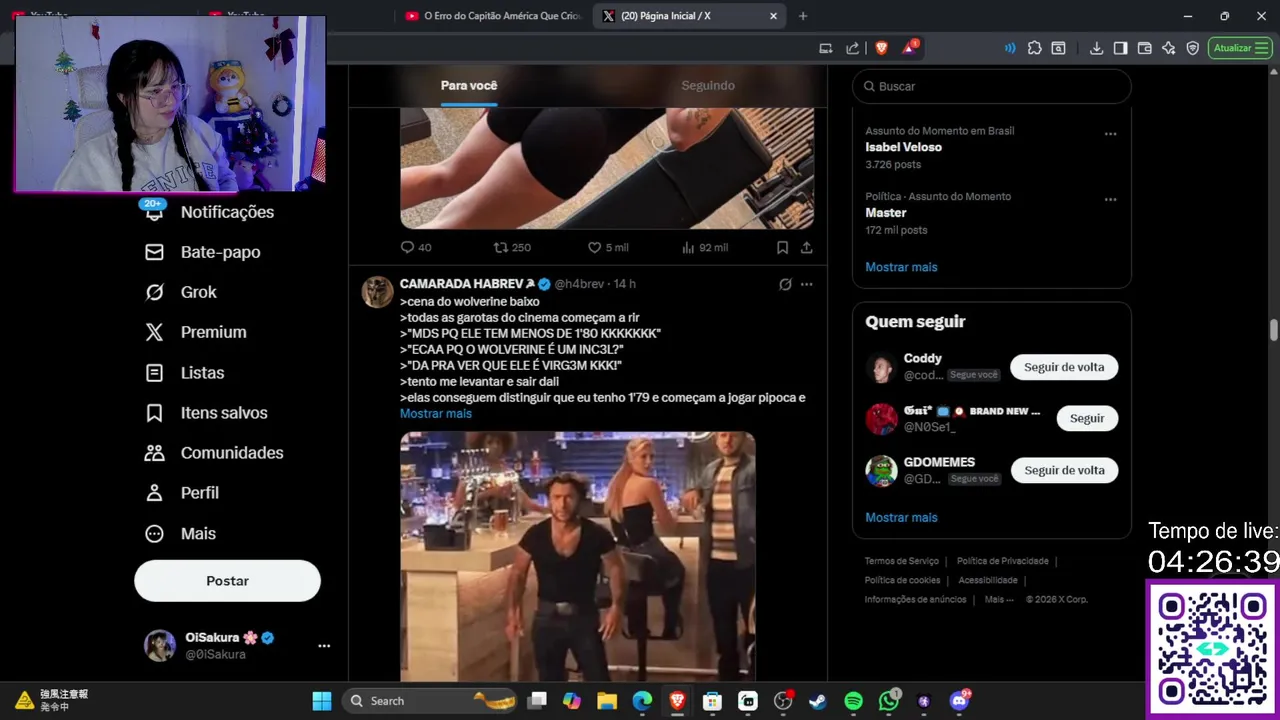This screenshot has width=1280, height=720.
Task: Click the Grok sidebar icon
Action: pos(154,292)
